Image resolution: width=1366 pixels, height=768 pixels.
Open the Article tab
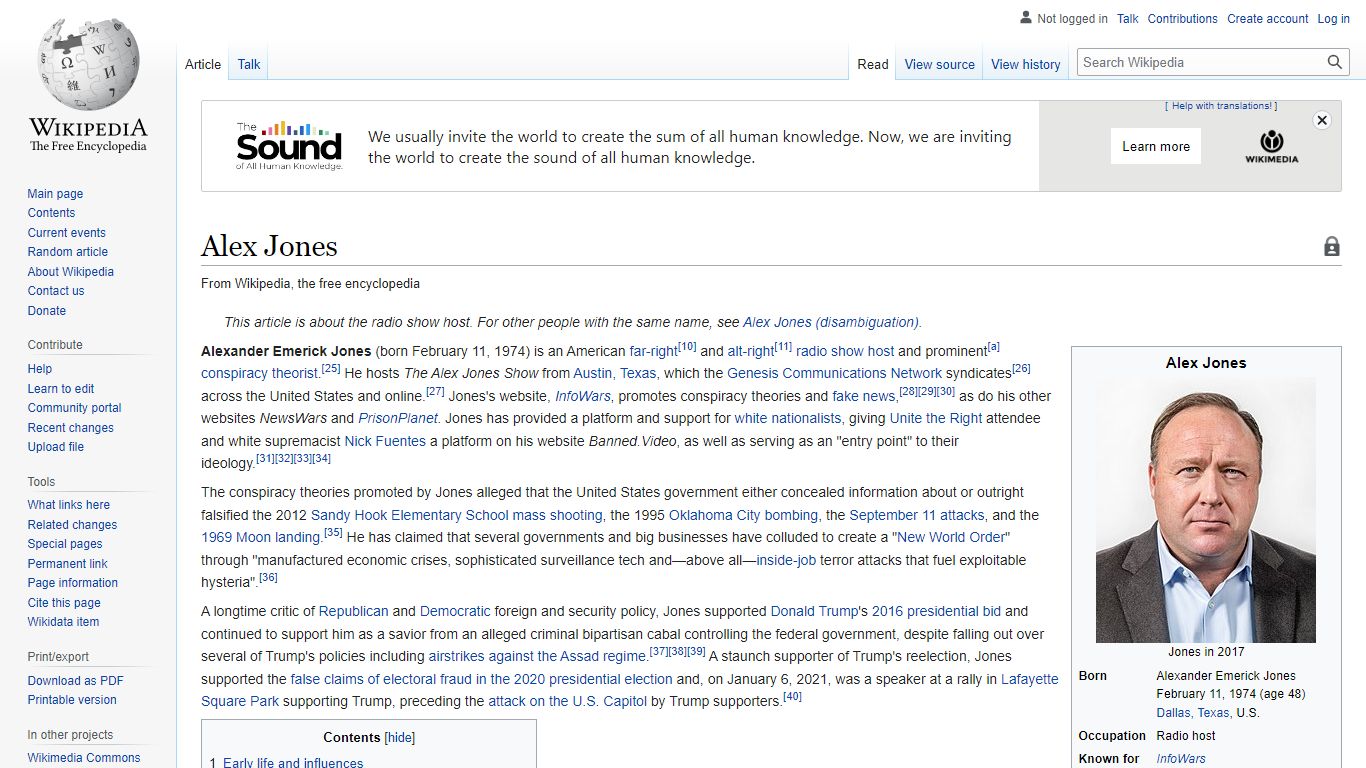pyautogui.click(x=203, y=64)
